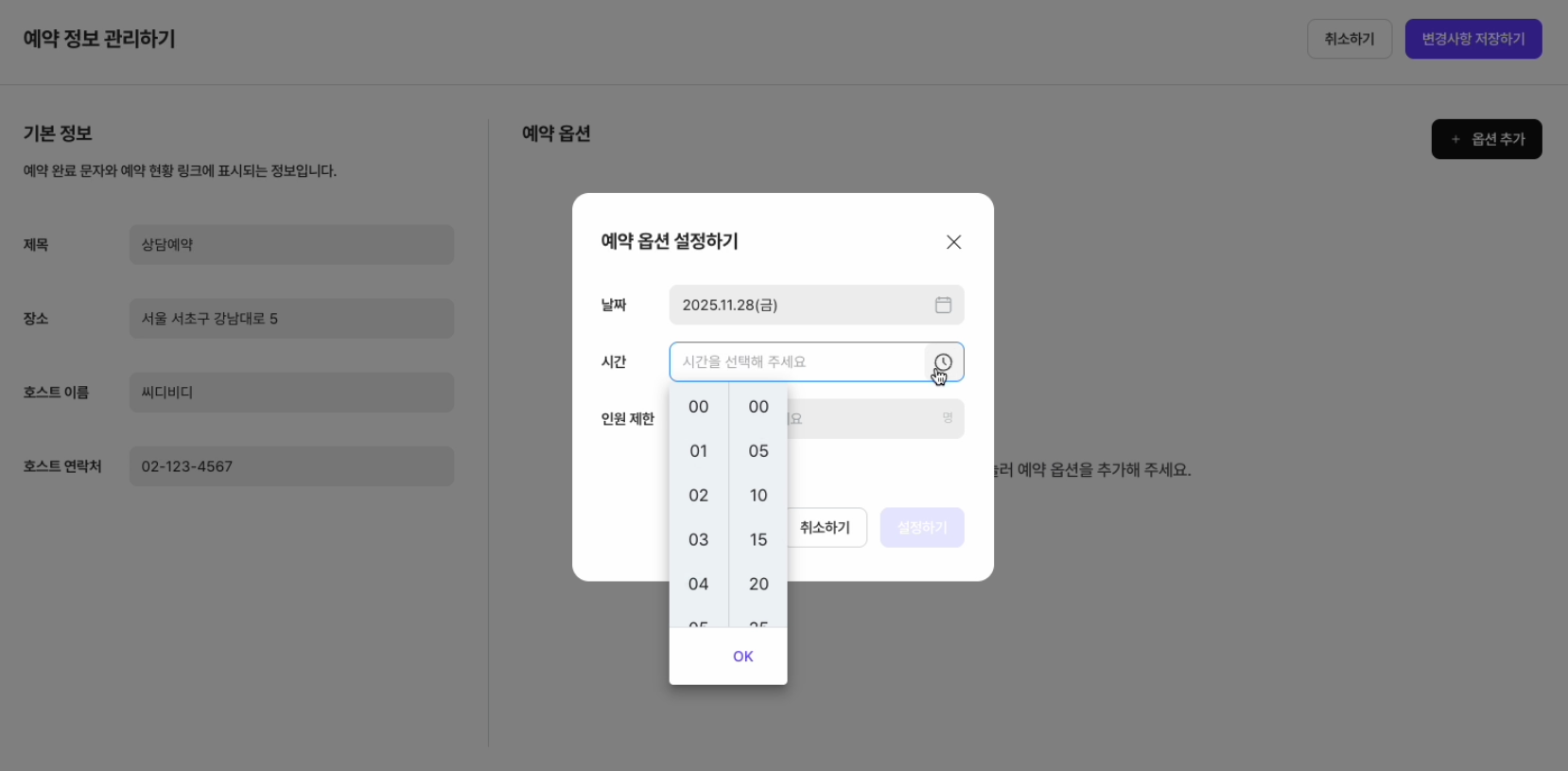Image resolution: width=1568 pixels, height=771 pixels.
Task: Select minute 15 in time picker
Action: click(x=758, y=540)
